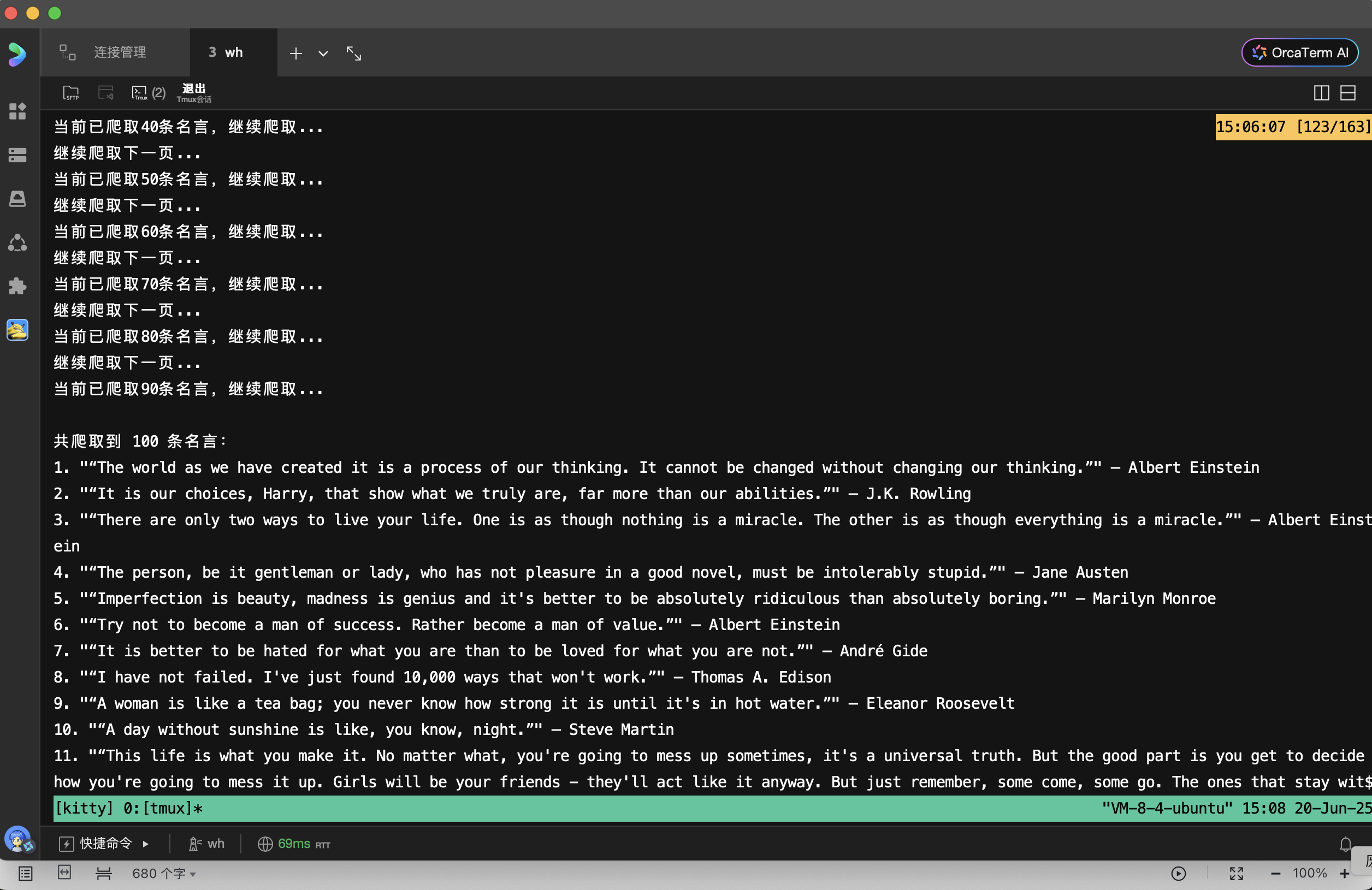Expand the new tab options chevron
This screenshot has width=1372, height=890.
(323, 54)
